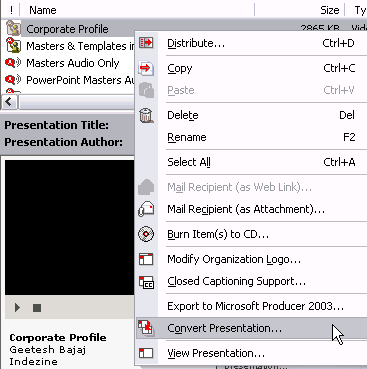Click the exclamation mark column header
367x369 pixels.
(x=11, y=10)
